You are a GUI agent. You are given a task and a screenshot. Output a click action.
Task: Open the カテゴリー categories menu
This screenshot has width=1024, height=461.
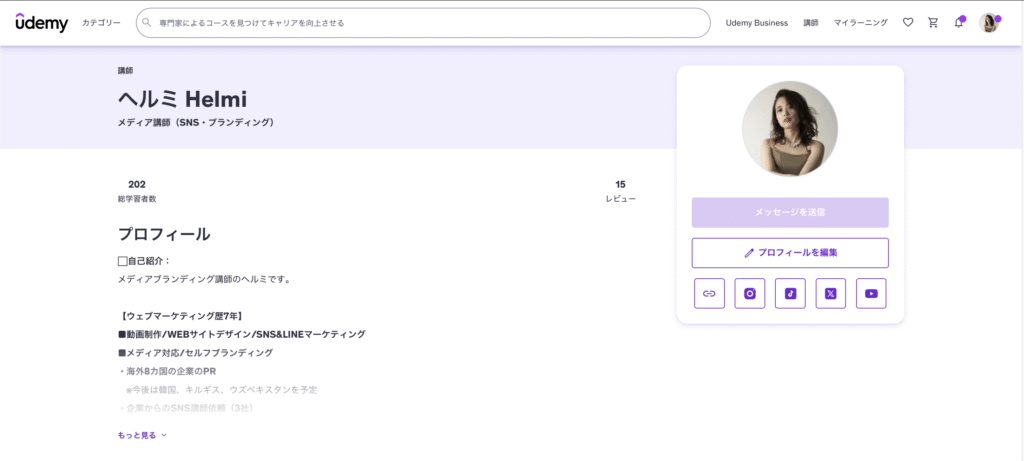pos(101,22)
